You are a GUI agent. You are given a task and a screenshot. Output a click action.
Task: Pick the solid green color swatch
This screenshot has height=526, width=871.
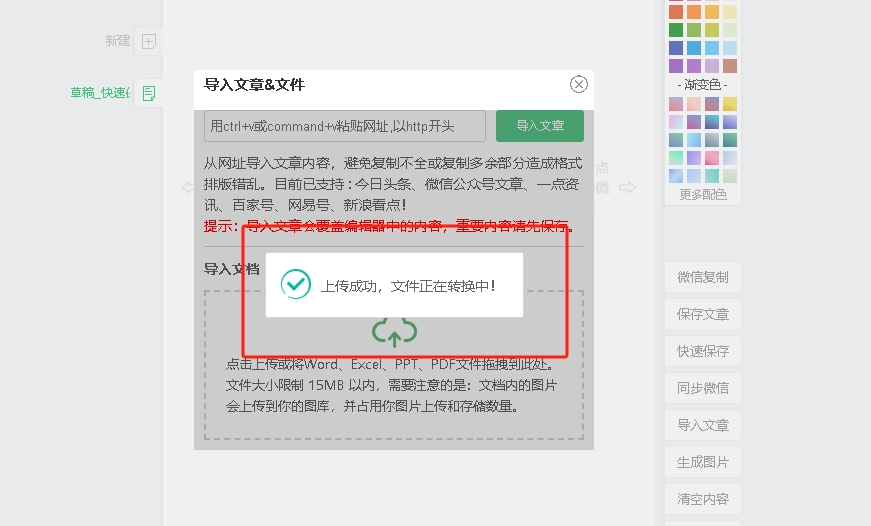pyautogui.click(x=676, y=30)
